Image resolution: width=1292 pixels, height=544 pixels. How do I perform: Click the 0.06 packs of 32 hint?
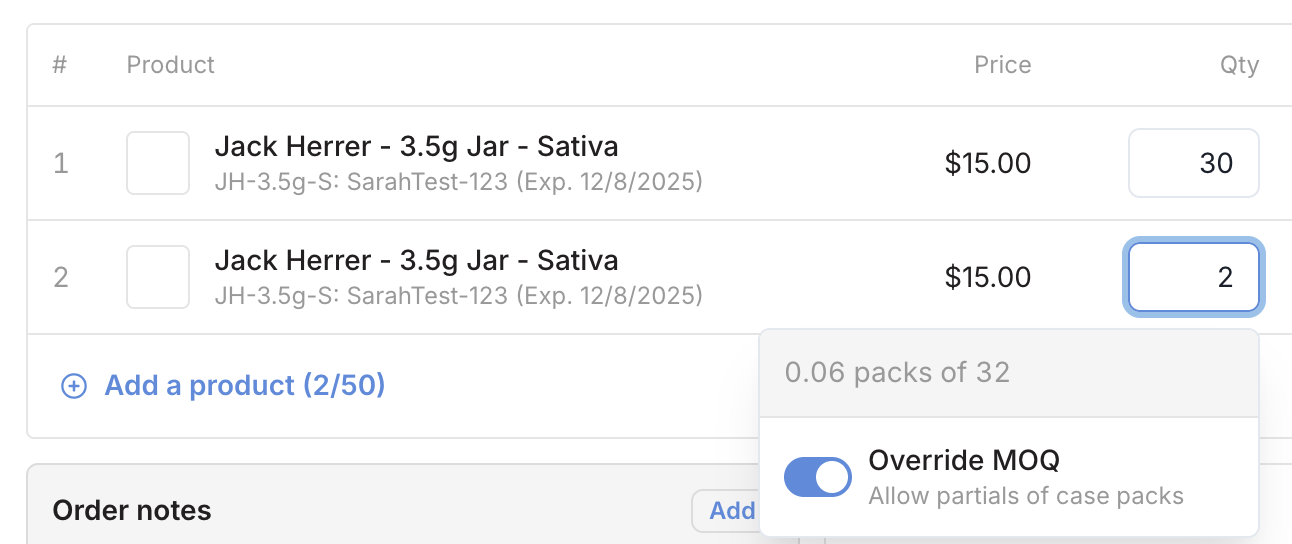point(897,373)
